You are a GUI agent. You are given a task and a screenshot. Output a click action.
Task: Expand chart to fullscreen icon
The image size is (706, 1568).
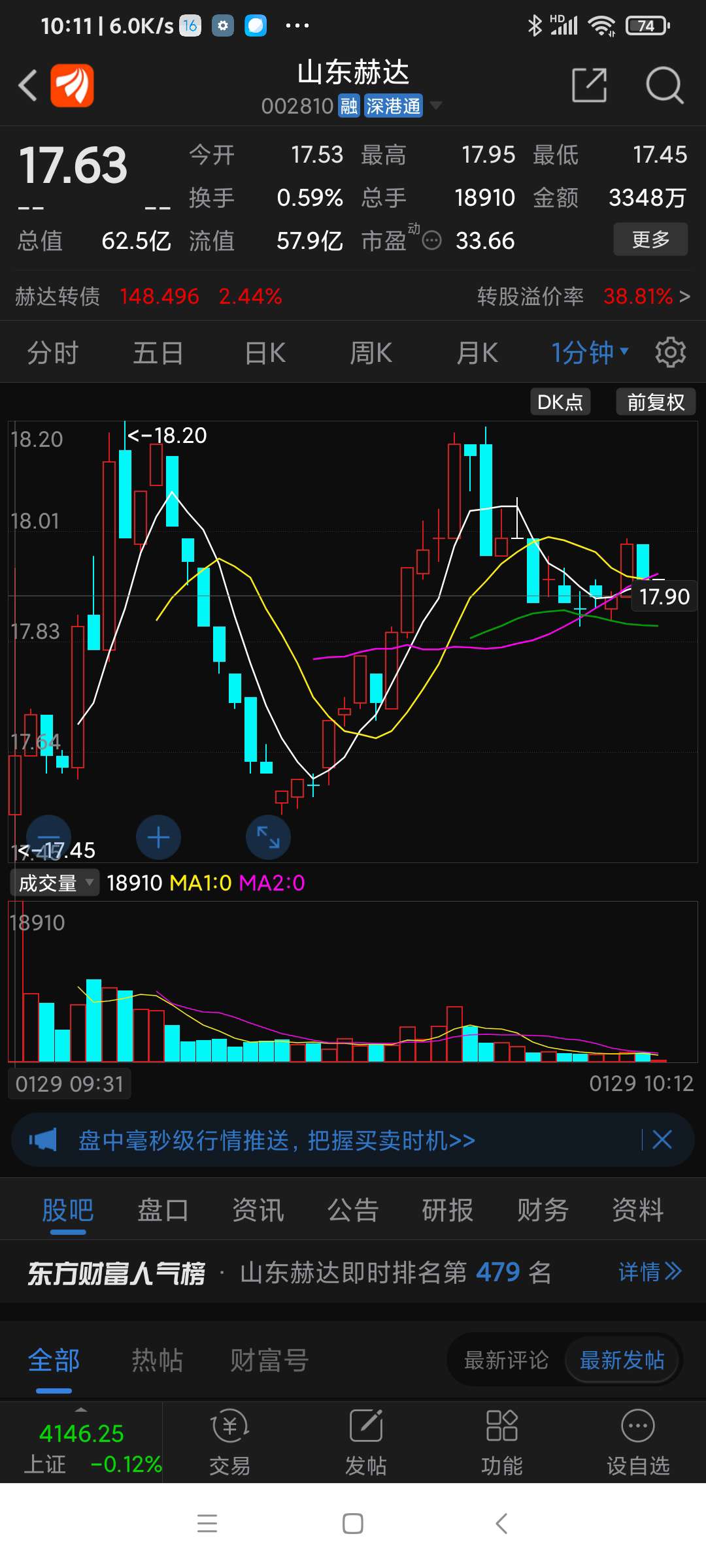(268, 838)
